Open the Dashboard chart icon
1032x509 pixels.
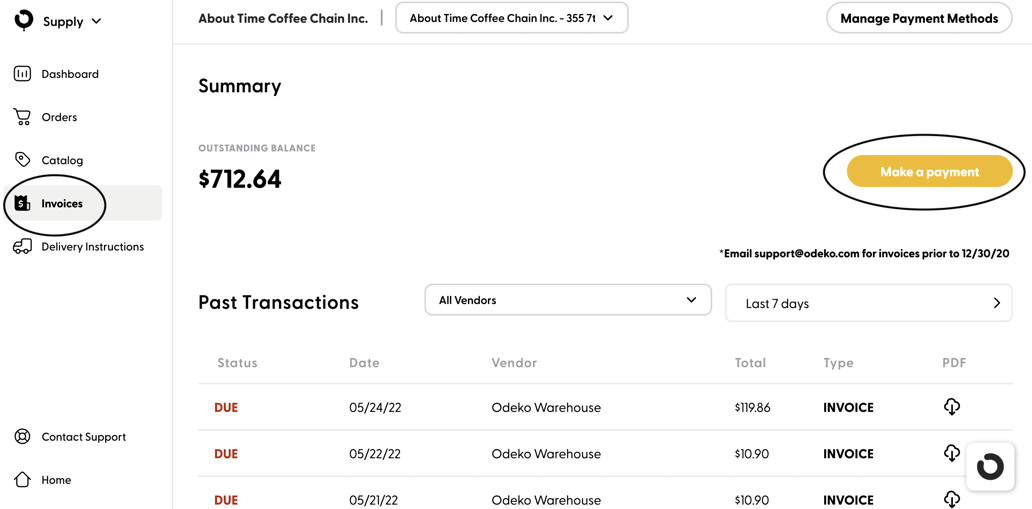pyautogui.click(x=22, y=74)
